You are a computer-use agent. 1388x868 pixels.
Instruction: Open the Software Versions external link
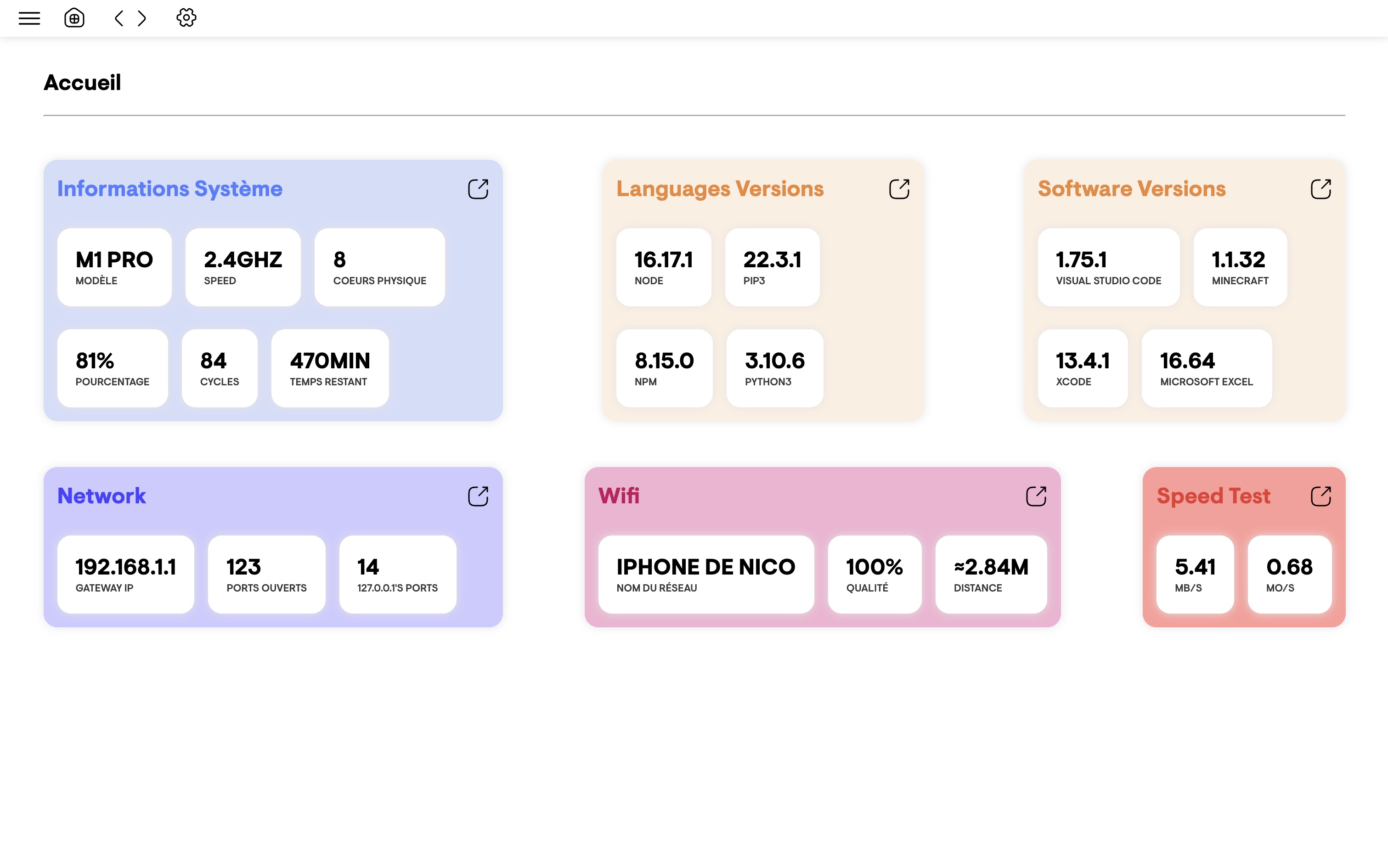pyautogui.click(x=1321, y=188)
